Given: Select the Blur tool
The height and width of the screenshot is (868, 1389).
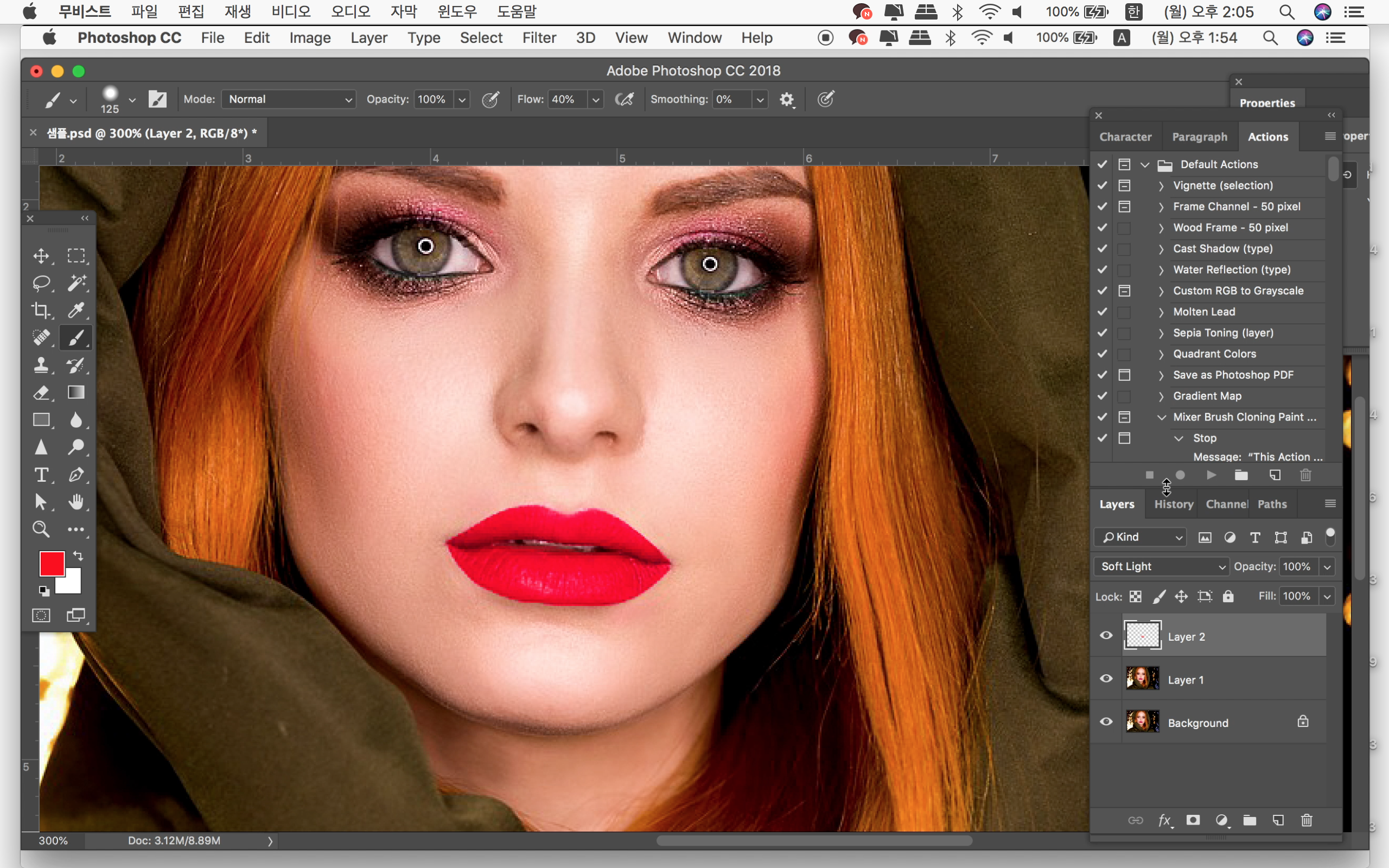Looking at the screenshot, I should click(x=77, y=420).
